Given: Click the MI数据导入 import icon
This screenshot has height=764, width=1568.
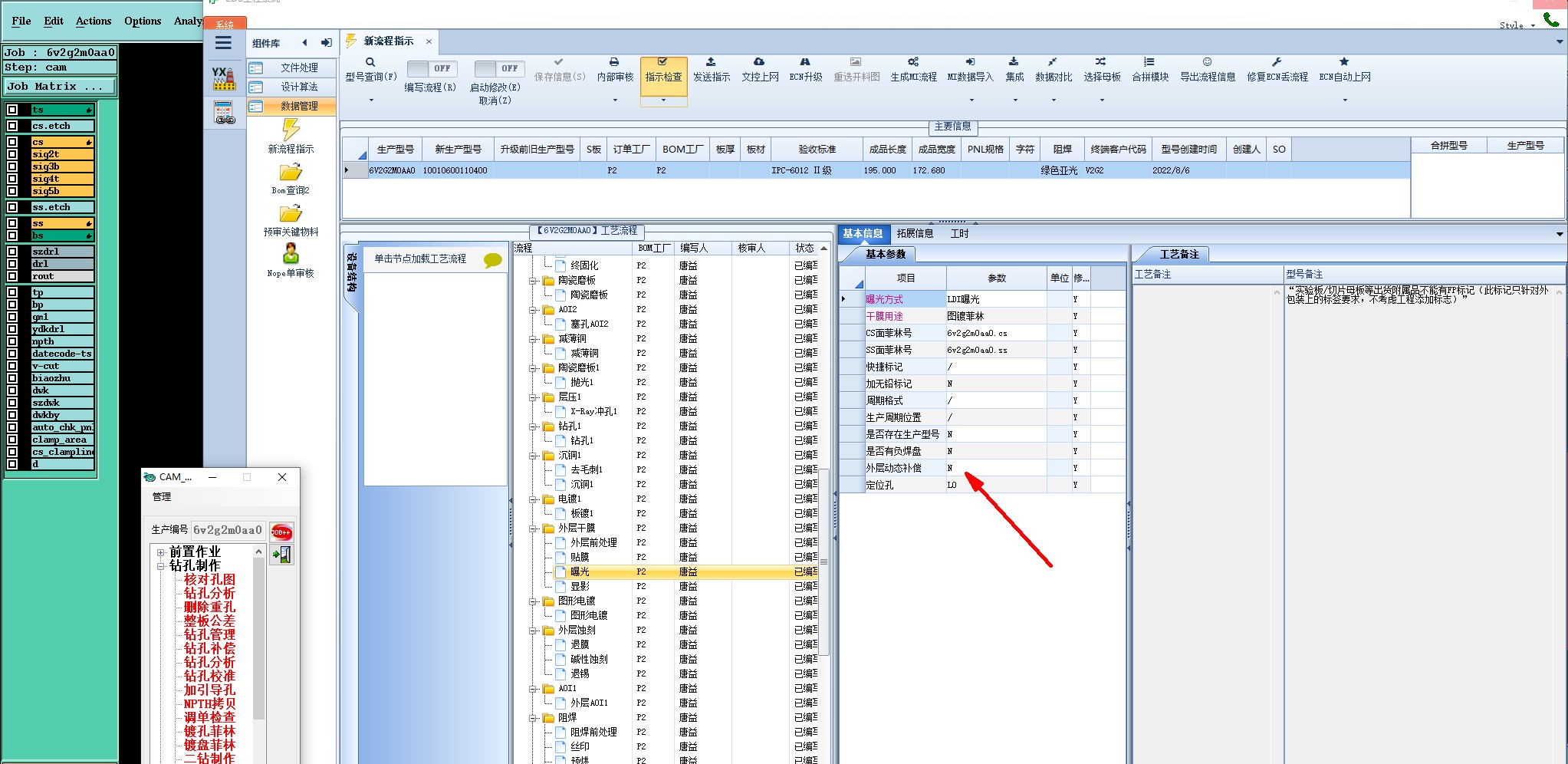Looking at the screenshot, I should click(970, 62).
